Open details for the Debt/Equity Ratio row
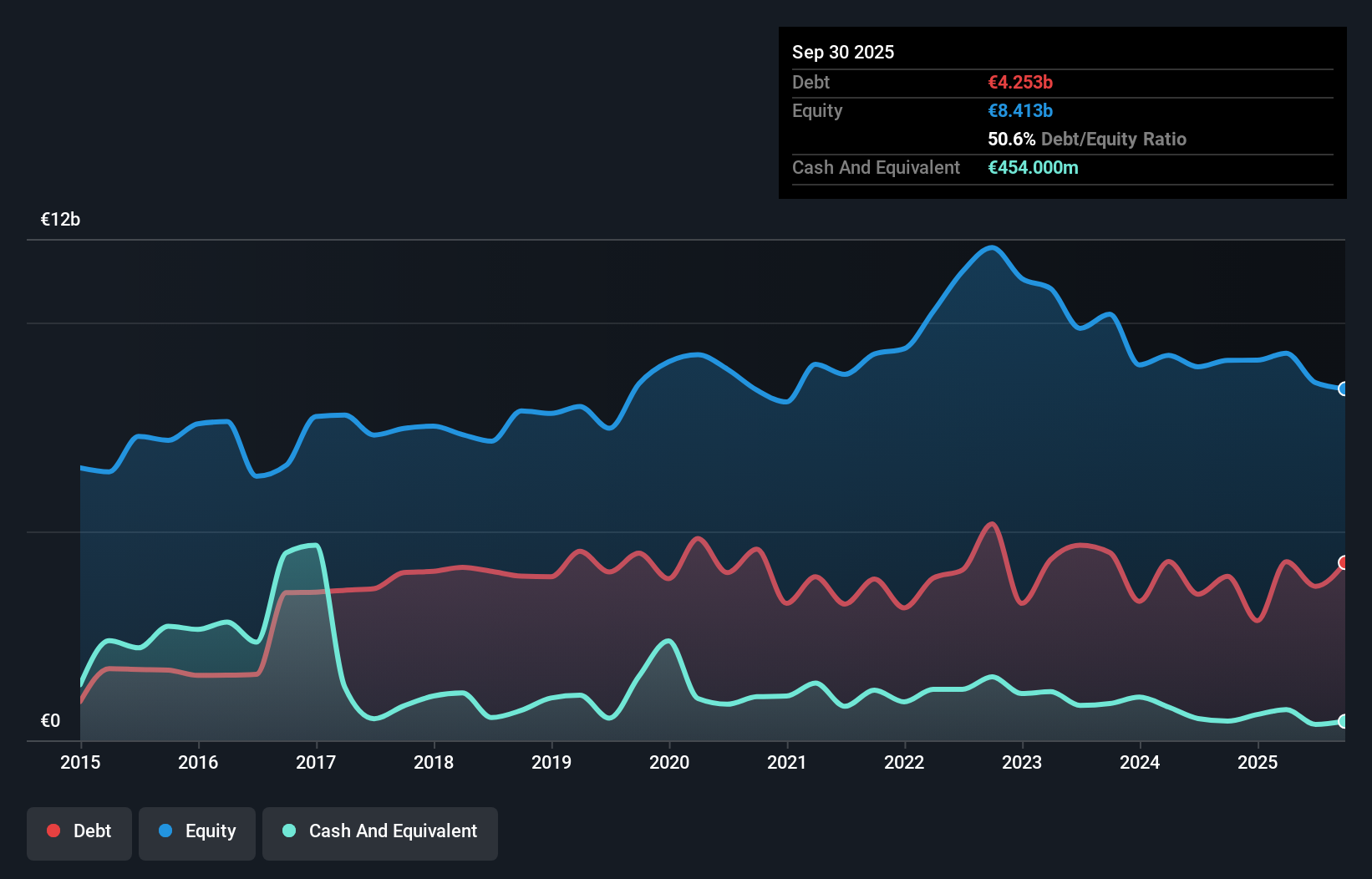 [1086, 139]
